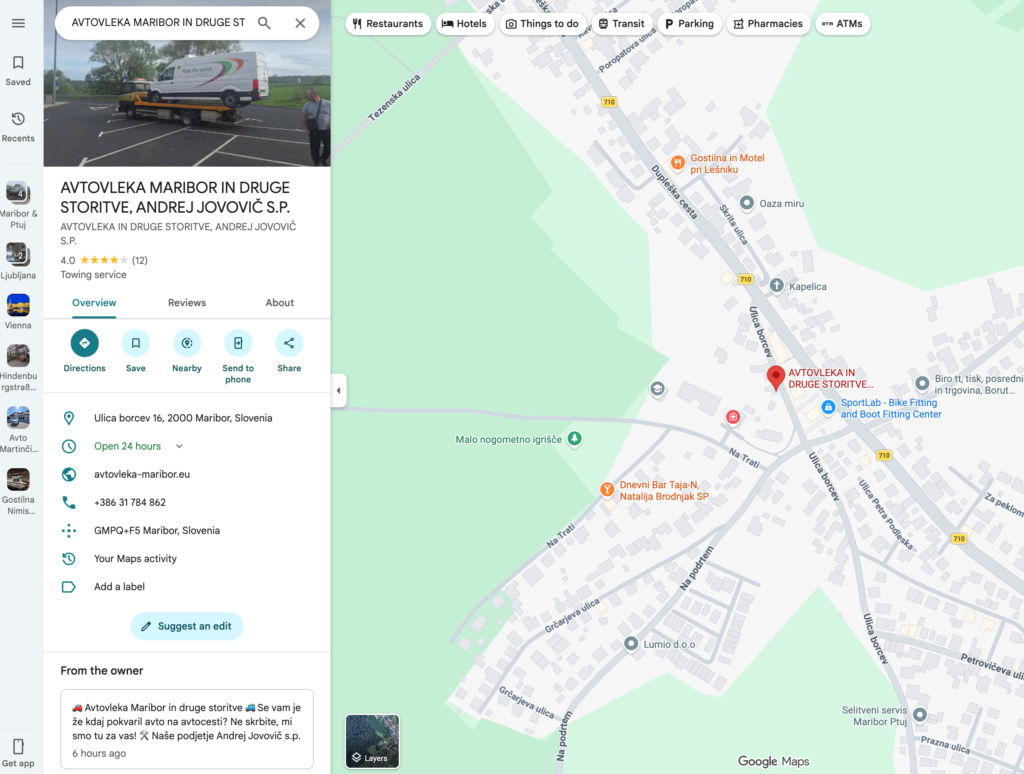Click the phone handset icon
1024x774 pixels.
point(69,502)
